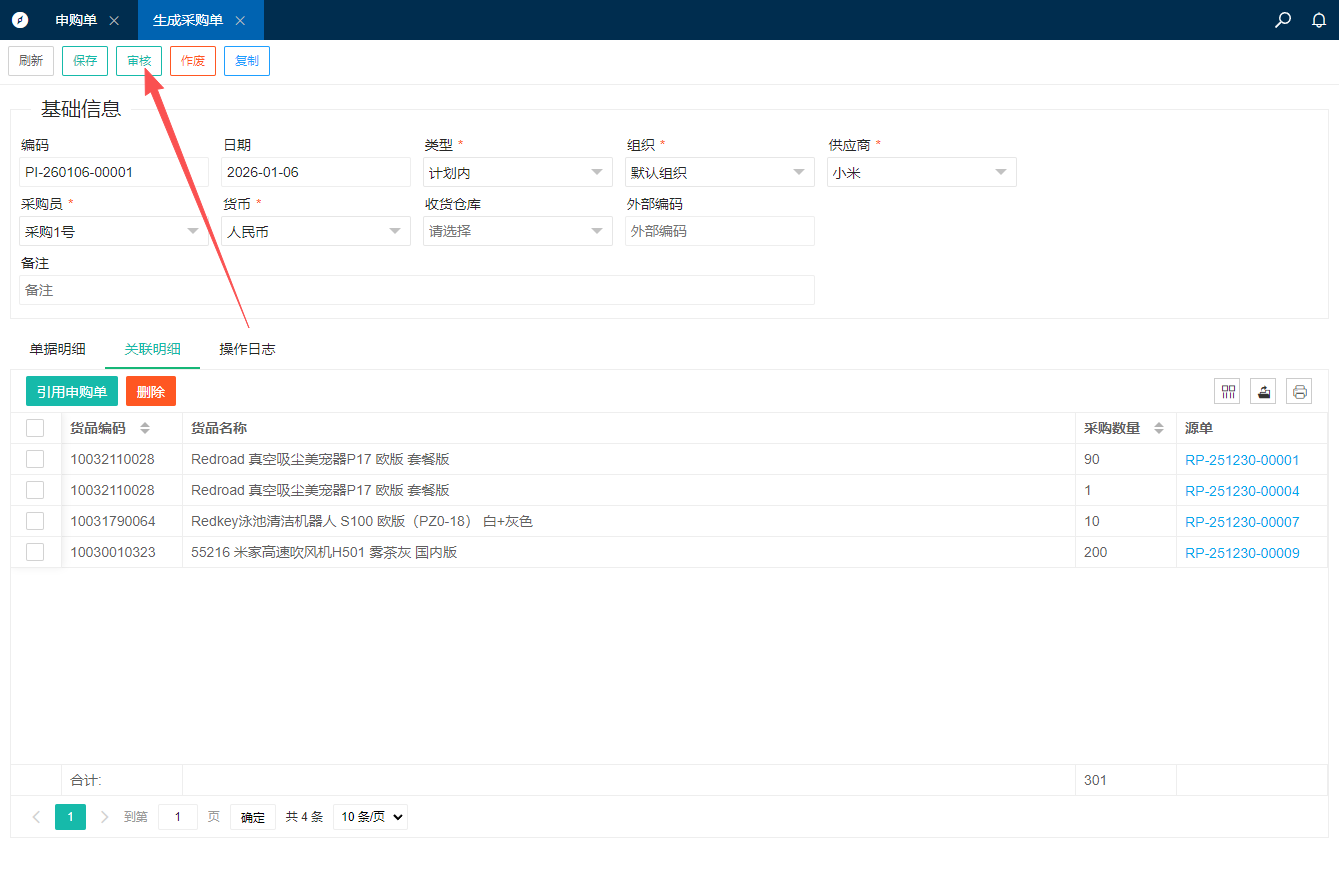1339x875 pixels.
Task: Click the column filter icon above table
Action: pyautogui.click(x=1227, y=392)
